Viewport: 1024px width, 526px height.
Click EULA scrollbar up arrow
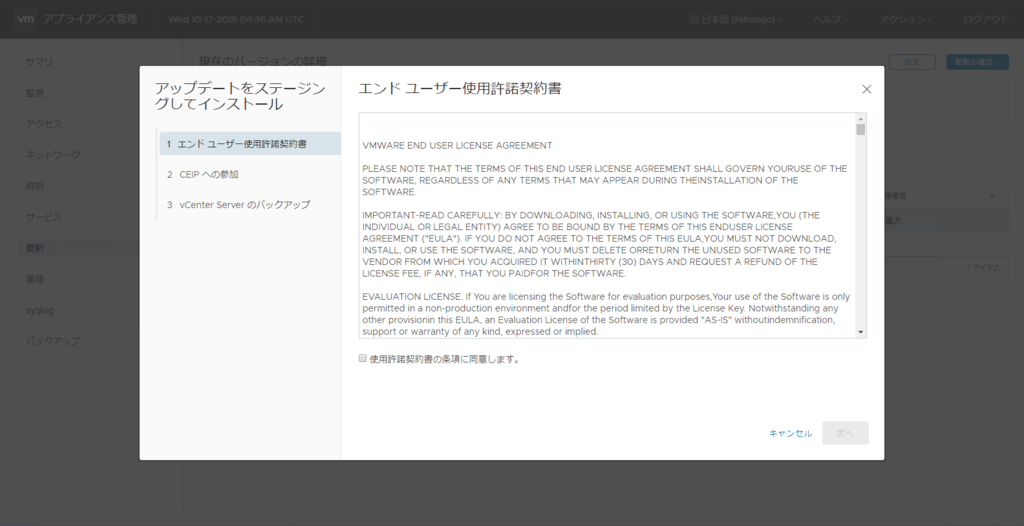pyautogui.click(x=861, y=119)
